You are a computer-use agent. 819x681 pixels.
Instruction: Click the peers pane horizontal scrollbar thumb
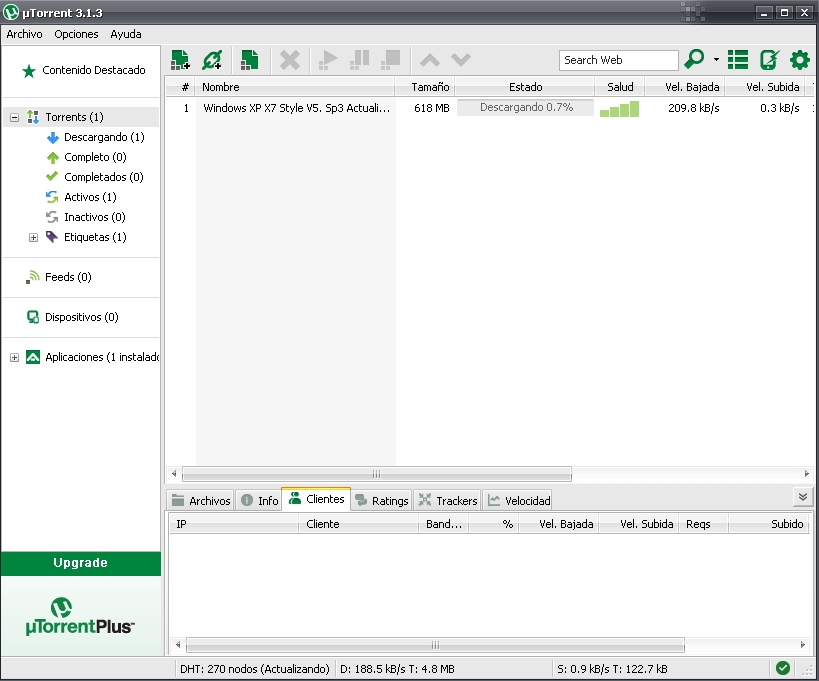435,645
